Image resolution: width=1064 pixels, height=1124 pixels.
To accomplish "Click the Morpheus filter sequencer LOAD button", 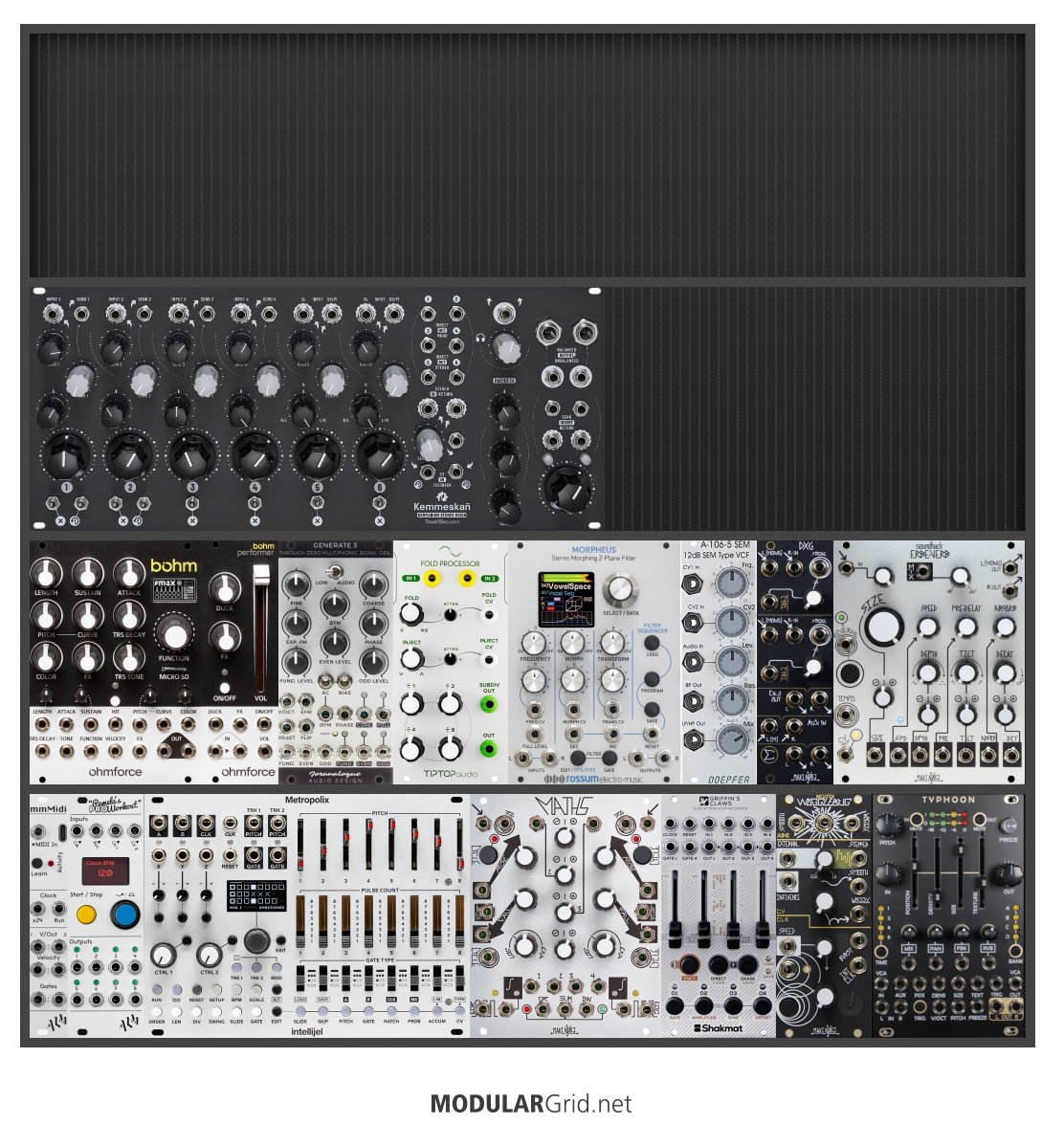I will click(x=651, y=642).
